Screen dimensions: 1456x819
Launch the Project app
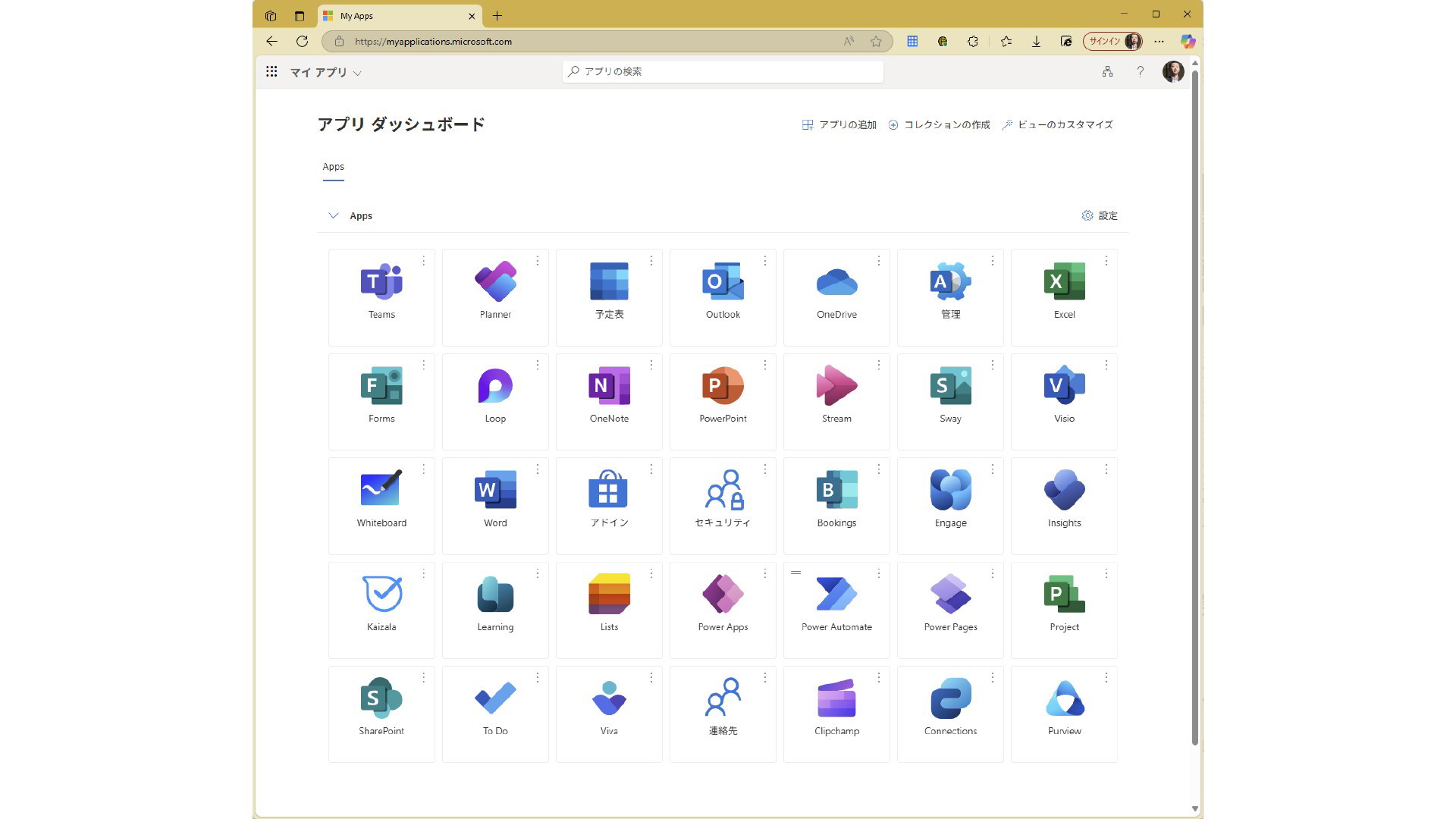pyautogui.click(x=1064, y=610)
